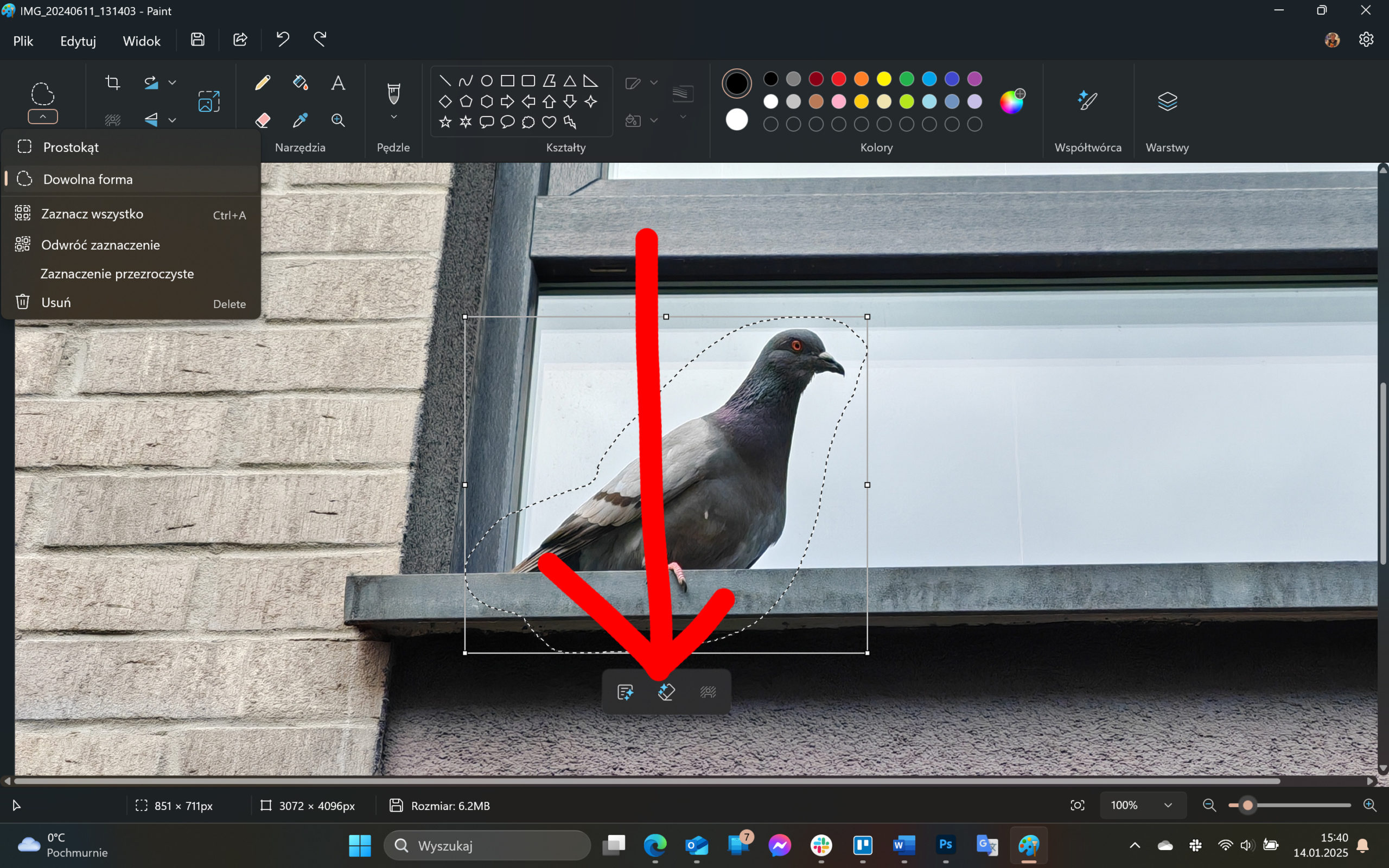This screenshot has width=1389, height=868.
Task: Click the generative fill icon below selection
Action: [x=625, y=692]
